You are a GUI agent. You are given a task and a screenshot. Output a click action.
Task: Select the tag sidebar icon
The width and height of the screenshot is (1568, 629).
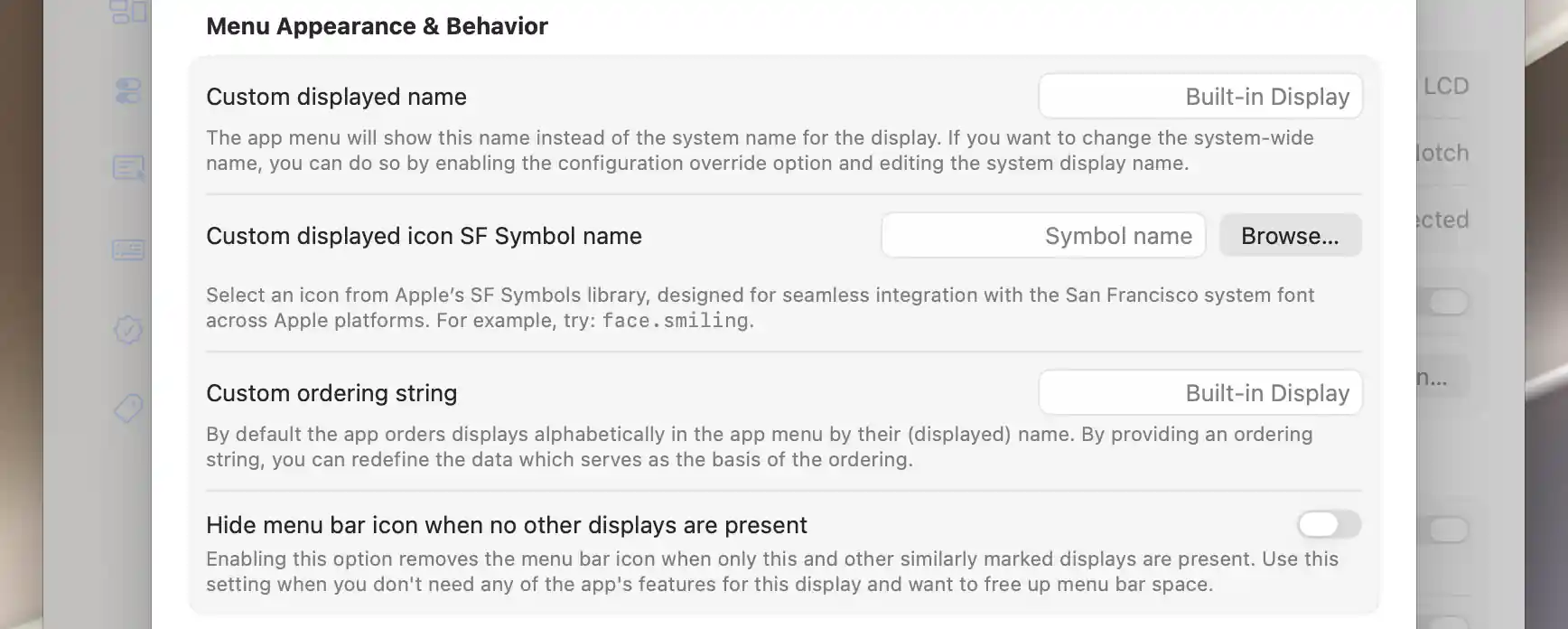click(128, 408)
